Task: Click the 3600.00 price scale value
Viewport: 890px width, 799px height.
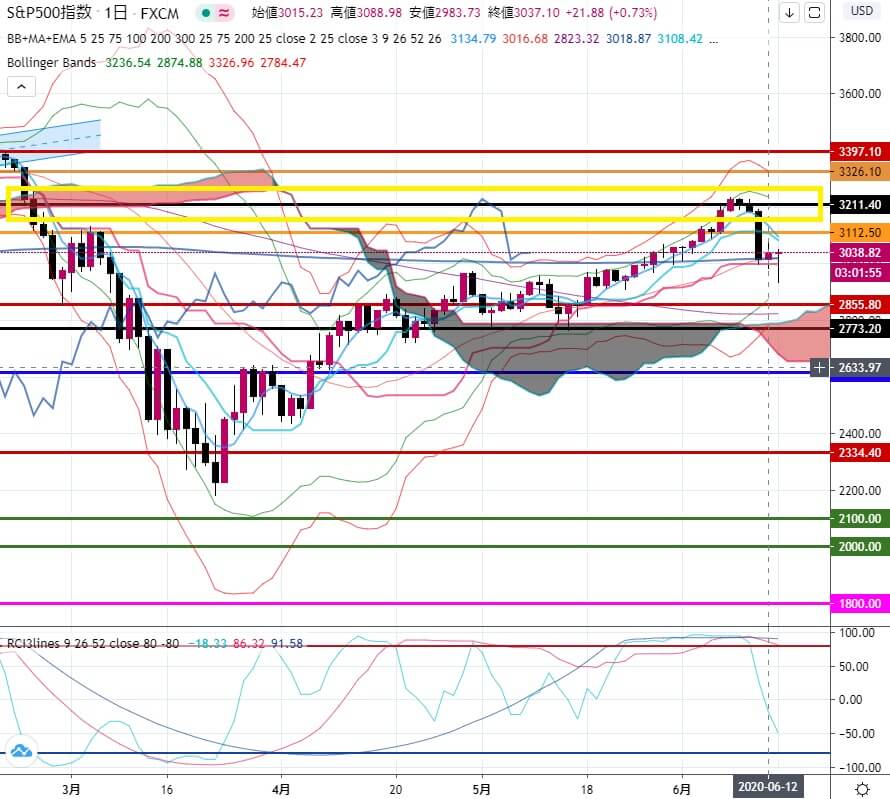Action: click(860, 94)
